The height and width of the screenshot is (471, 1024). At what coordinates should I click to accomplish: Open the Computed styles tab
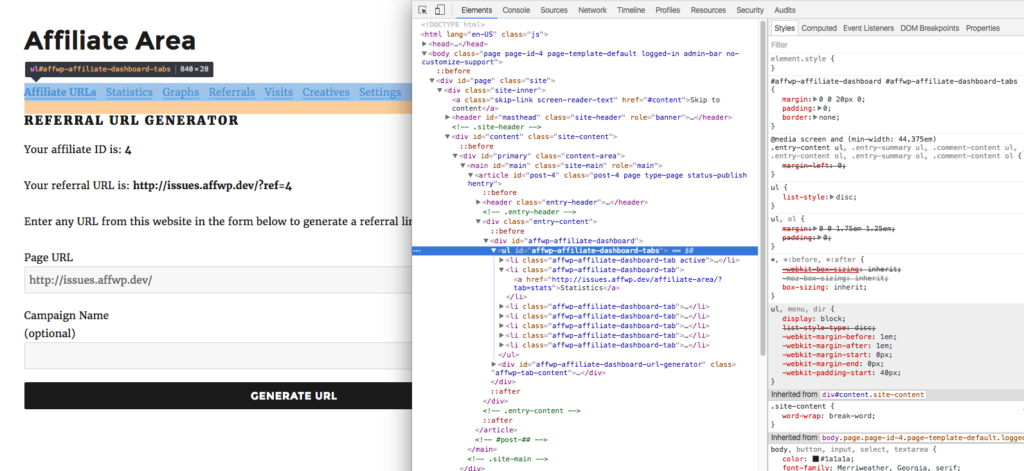[x=819, y=28]
